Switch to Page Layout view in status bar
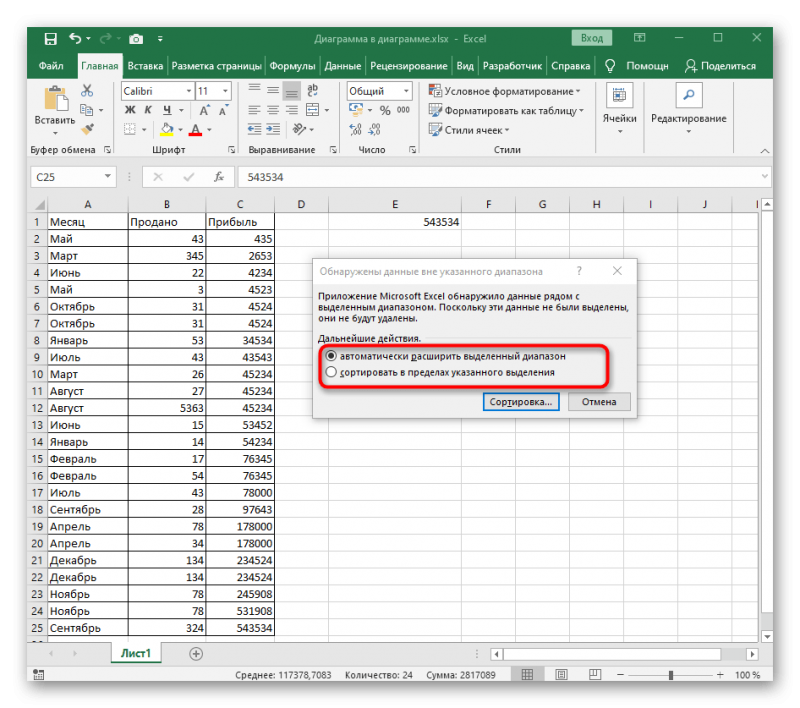800x708 pixels. [x=561, y=675]
